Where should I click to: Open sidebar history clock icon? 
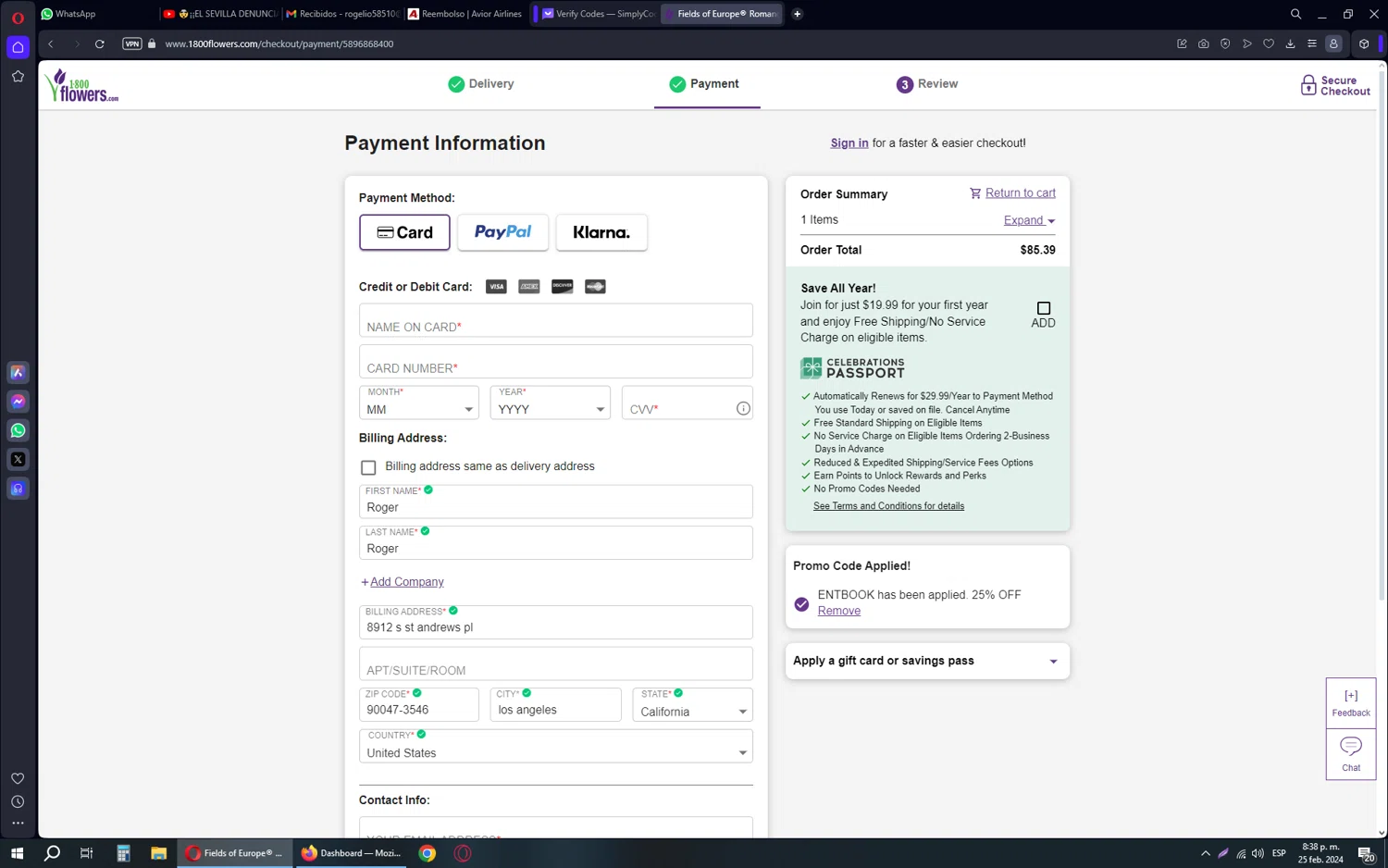point(18,802)
